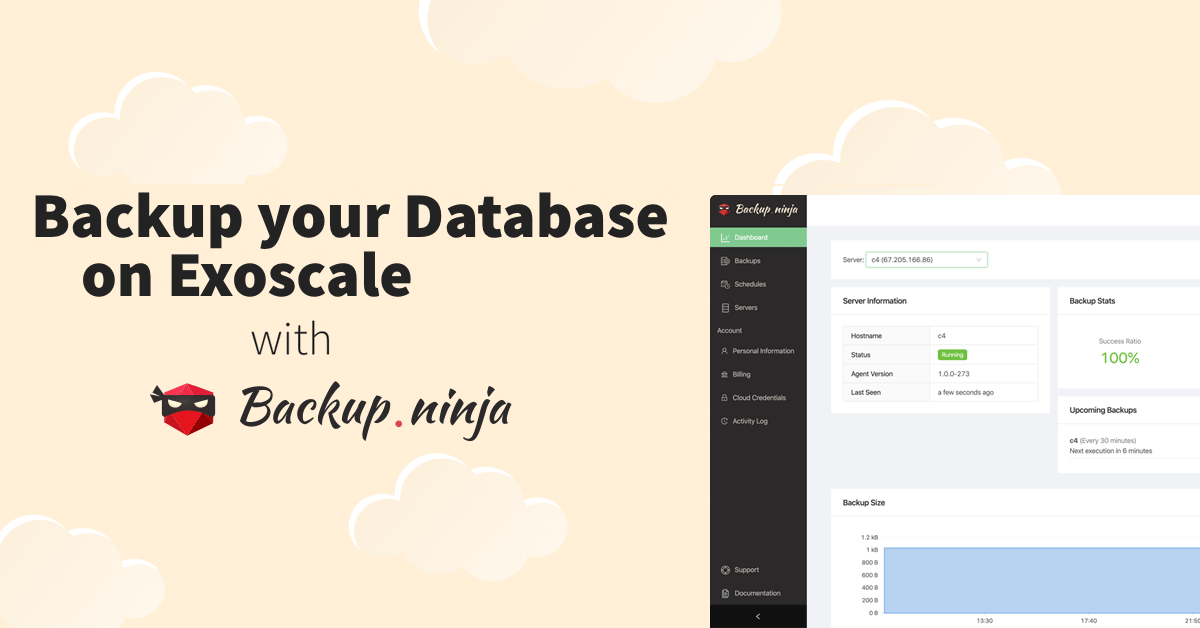Select the 'a few seconds ago' value
Image resolution: width=1200 pixels, height=628 pixels.
point(966,392)
